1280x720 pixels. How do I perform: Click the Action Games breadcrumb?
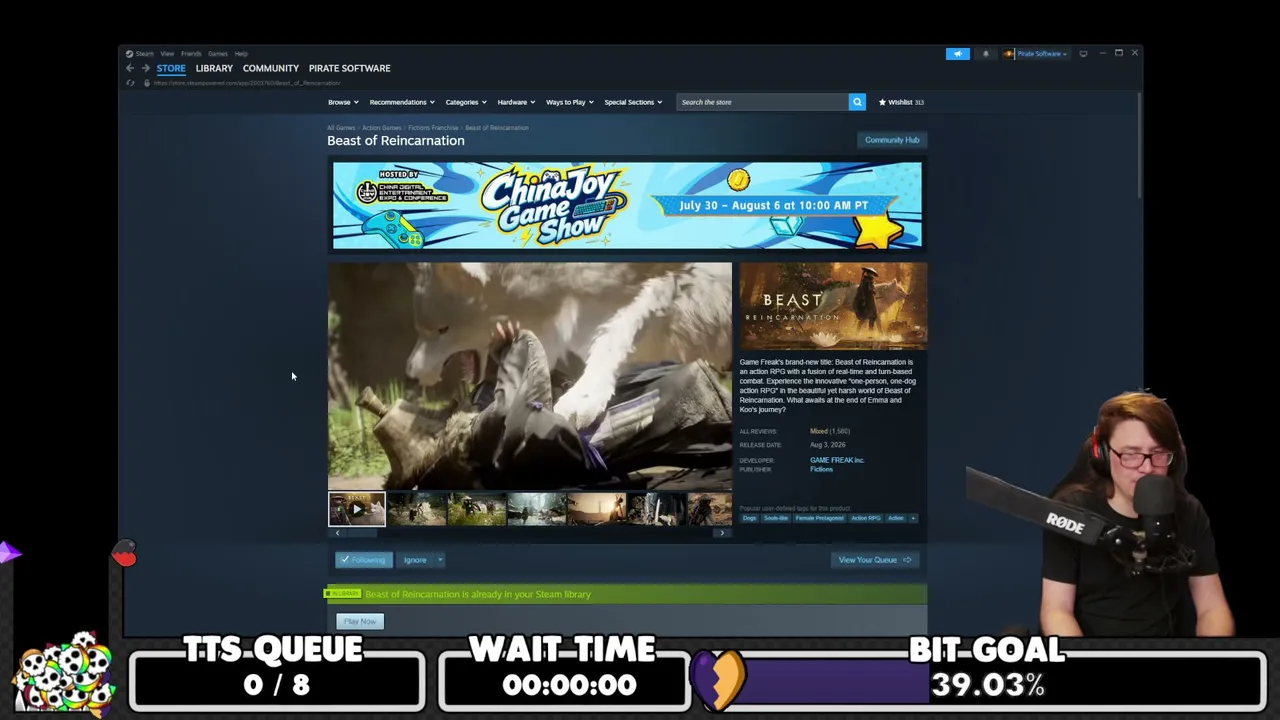381,128
